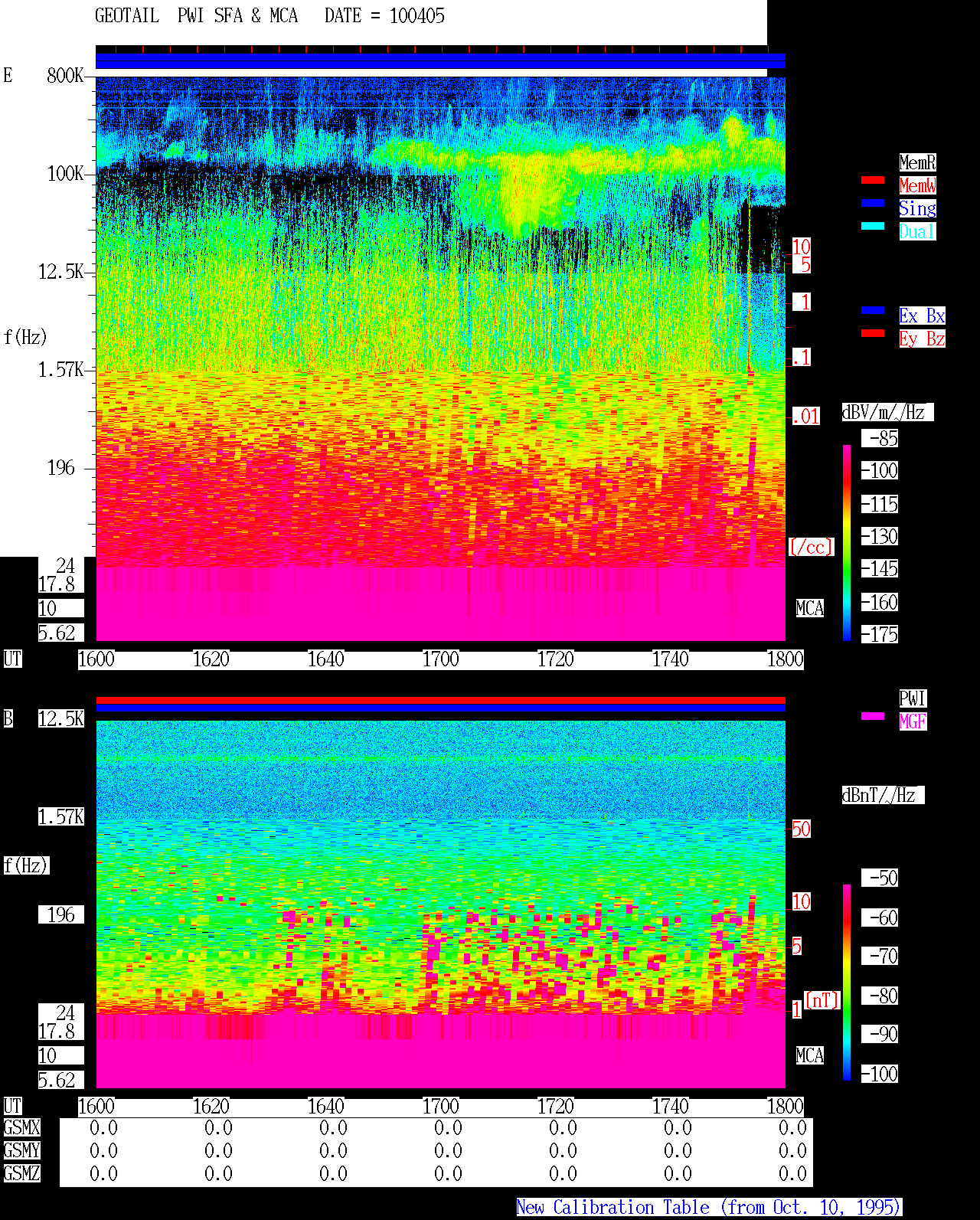Select the MemR legend label

[x=917, y=162]
